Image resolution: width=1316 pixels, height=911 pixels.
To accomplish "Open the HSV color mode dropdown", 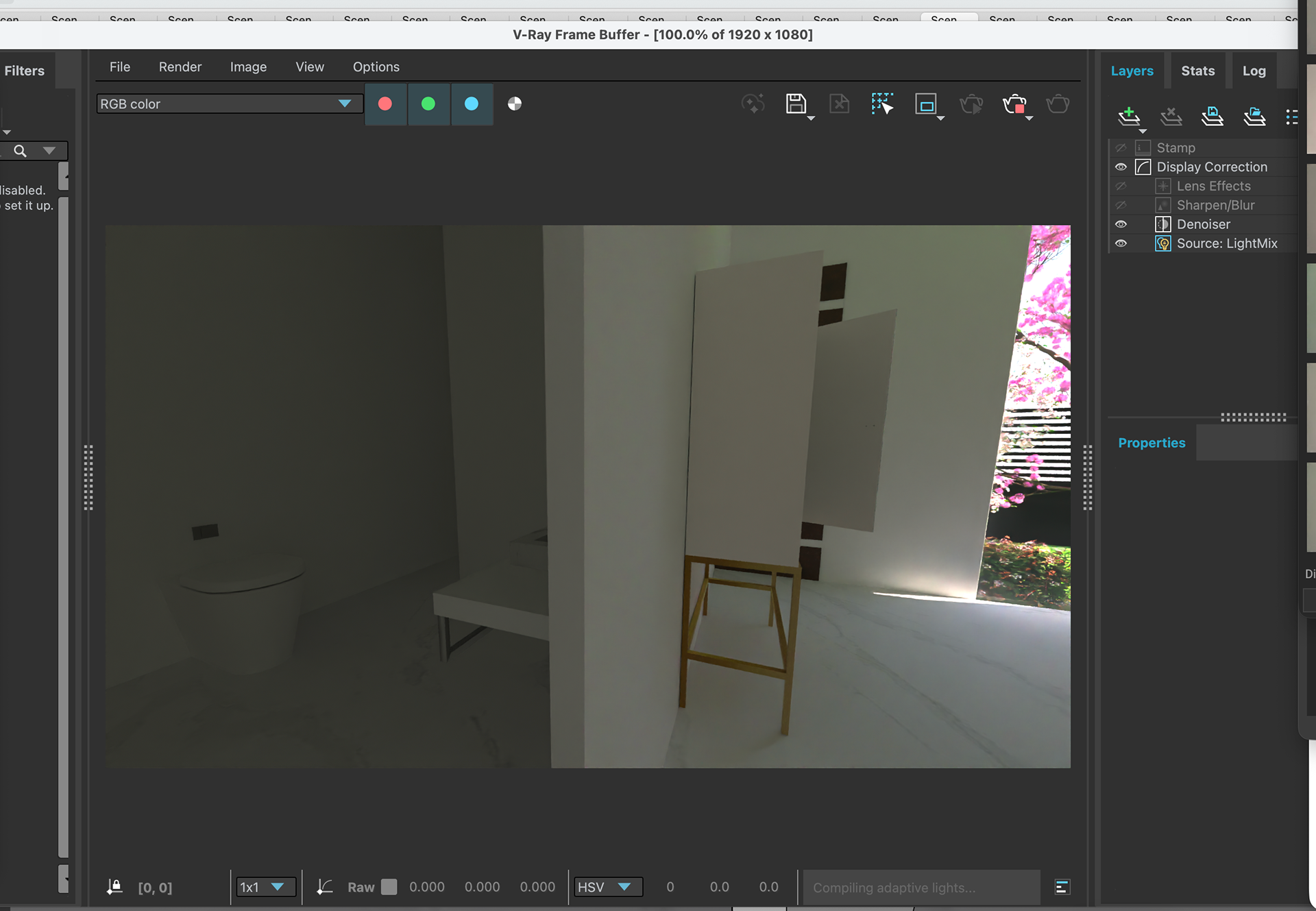I will [x=607, y=887].
